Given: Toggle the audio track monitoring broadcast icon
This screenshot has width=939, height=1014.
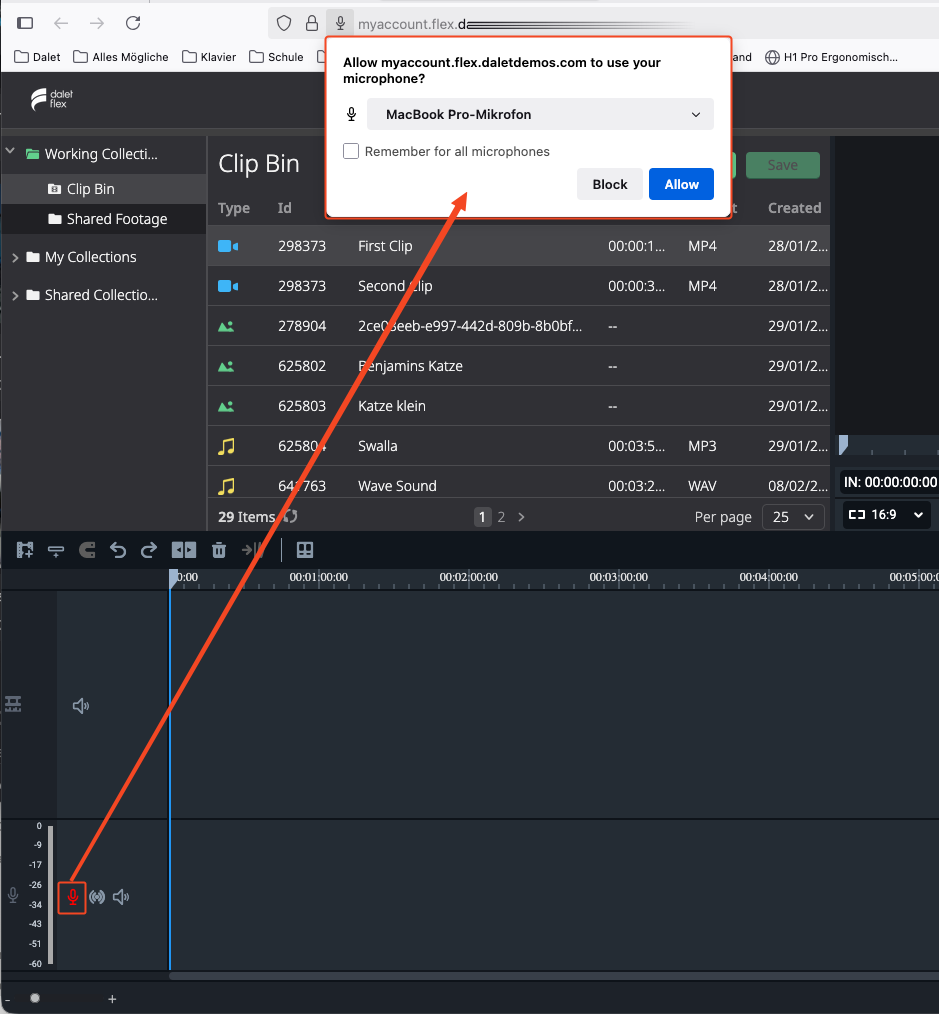Looking at the screenshot, I should pos(97,897).
